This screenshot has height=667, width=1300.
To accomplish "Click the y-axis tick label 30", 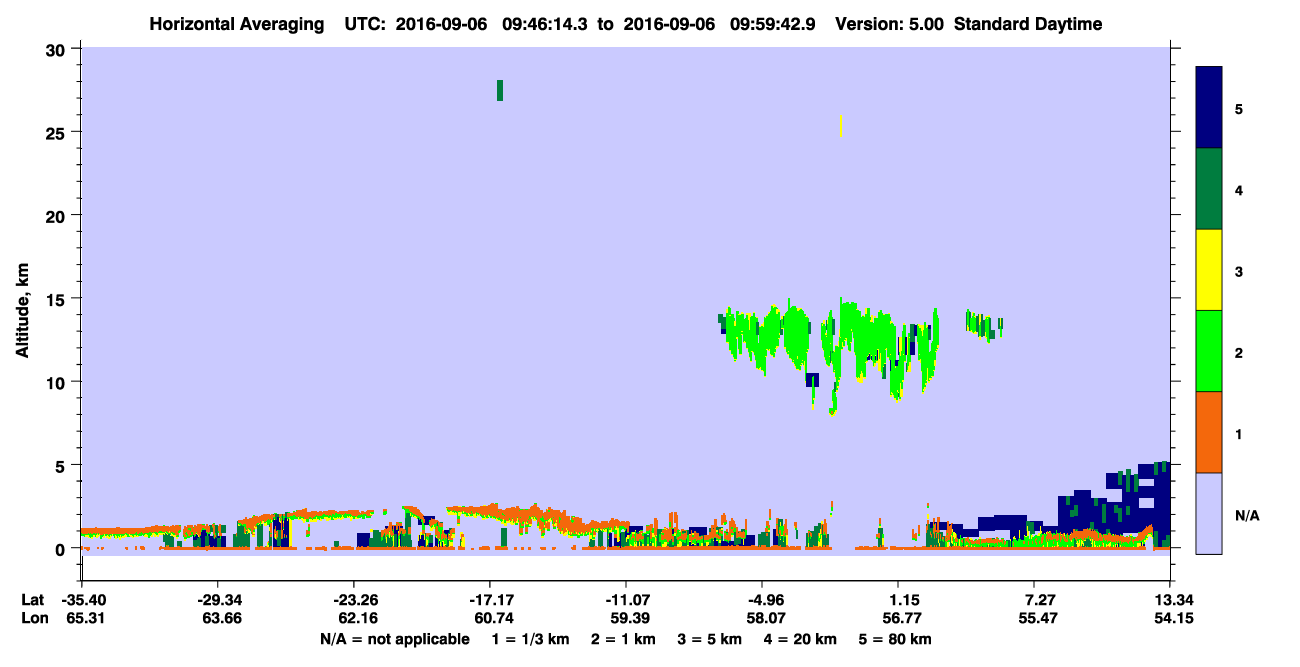I will pos(58,48).
